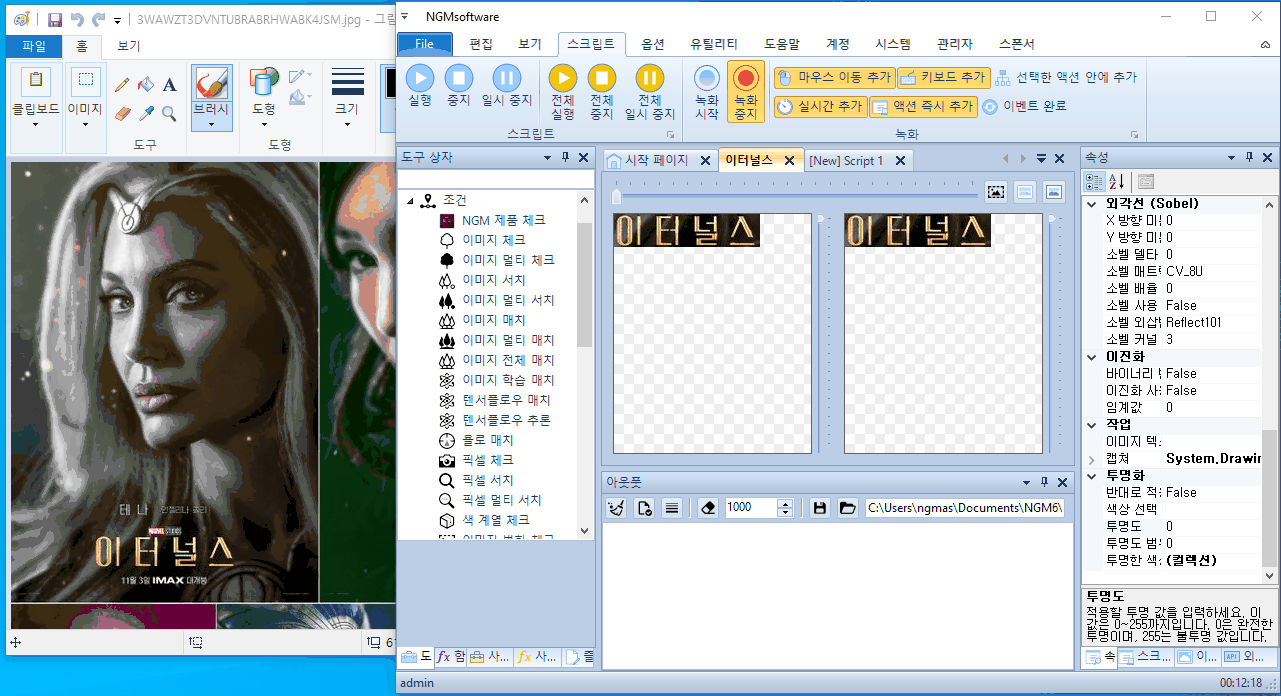
Task: Select the Fill bucket tool in Paint
Action: click(146, 85)
